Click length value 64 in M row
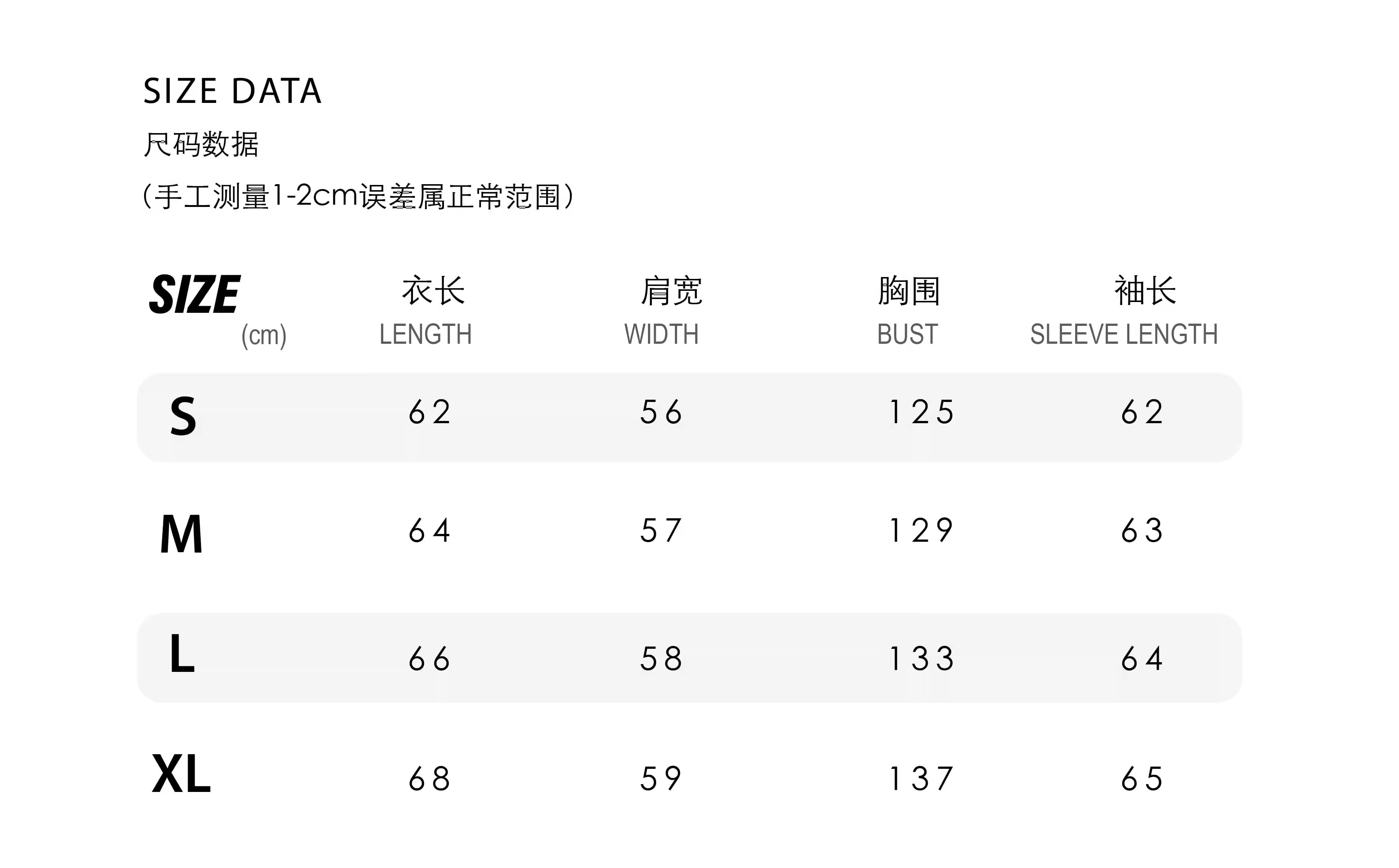1399x868 pixels. [x=429, y=531]
